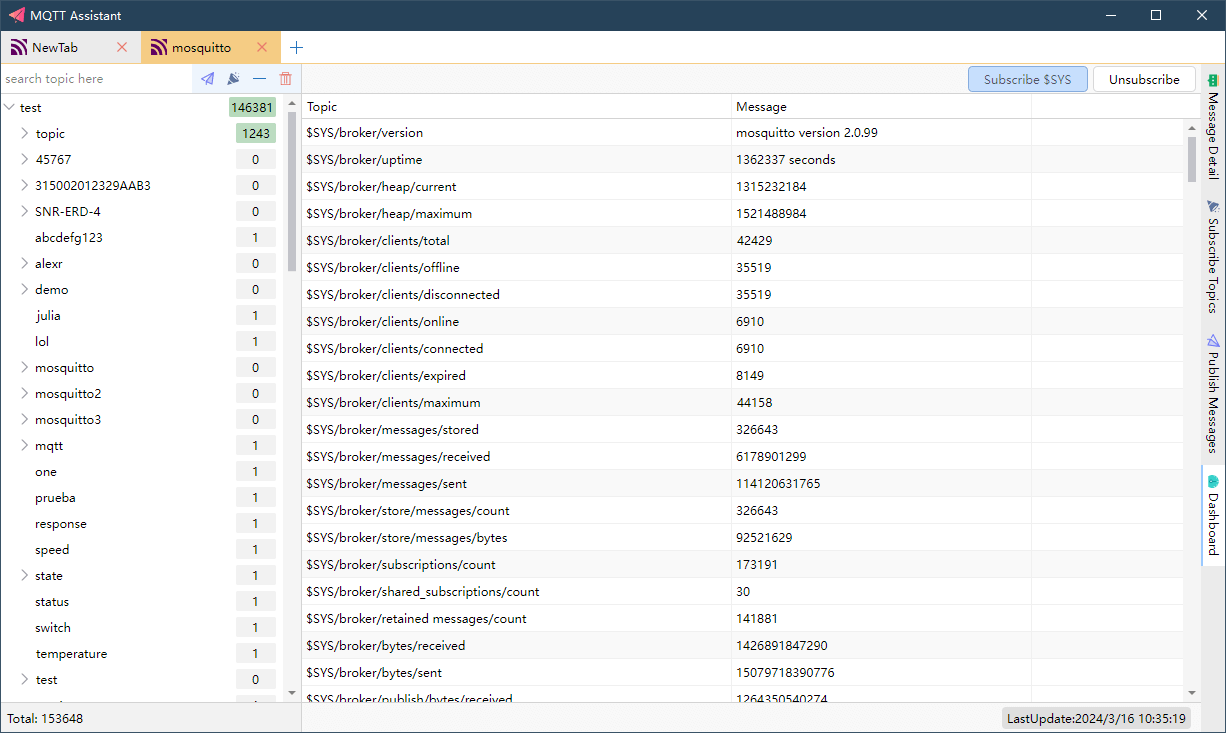Screen dimensions: 1226x733
Task: Click the dashboard table scrollbar up arrow
Action: pyautogui.click(x=1192, y=127)
